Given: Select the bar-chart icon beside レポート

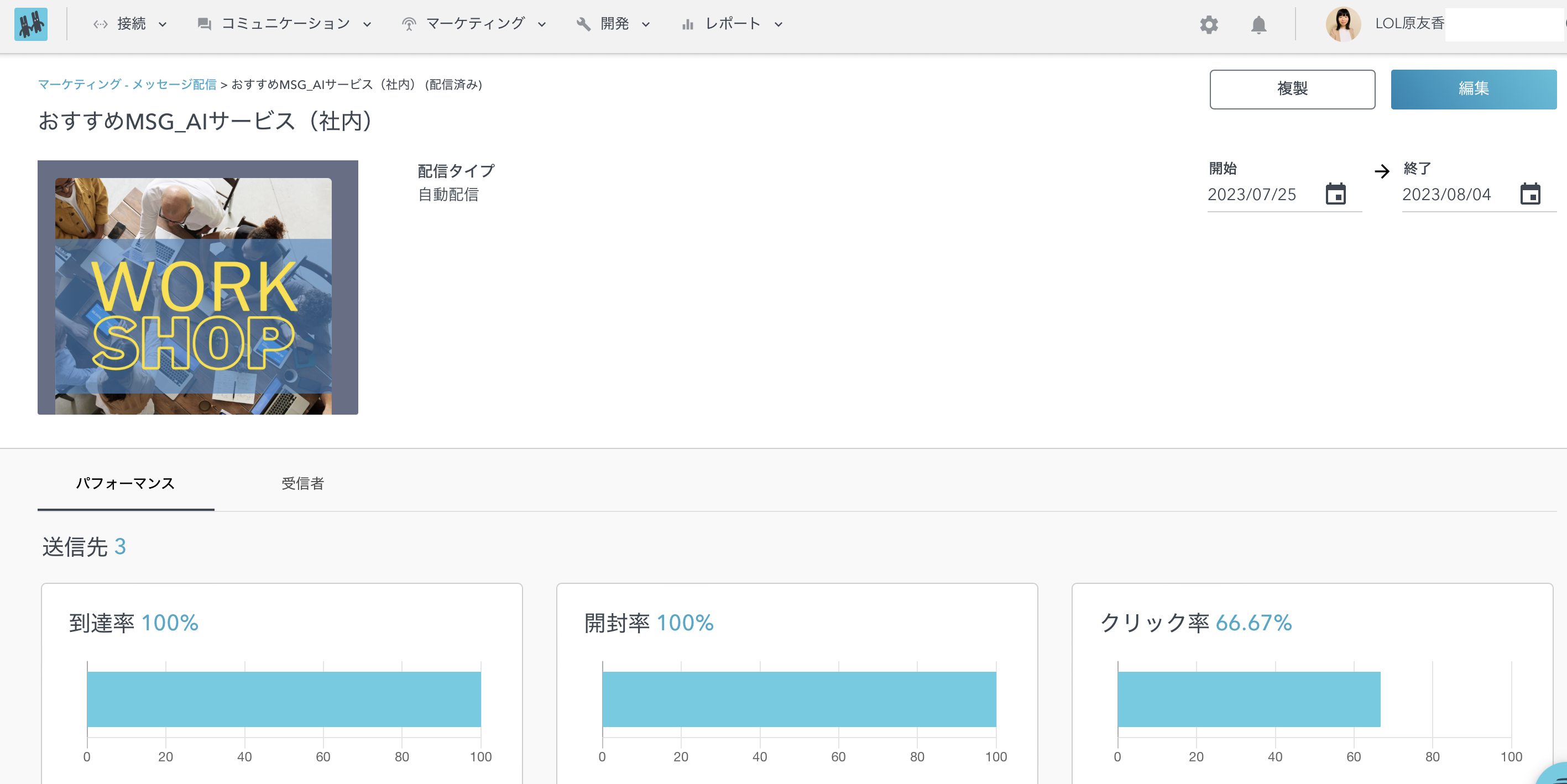Looking at the screenshot, I should (687, 25).
